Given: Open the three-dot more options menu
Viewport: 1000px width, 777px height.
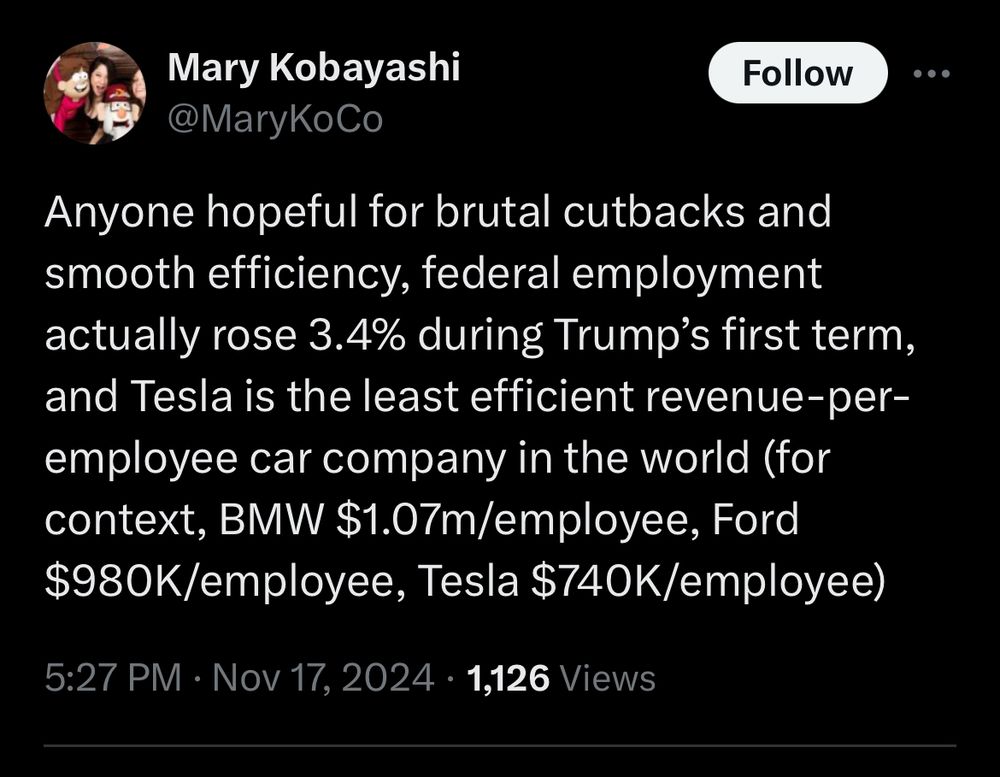Looking at the screenshot, I should point(931,73).
